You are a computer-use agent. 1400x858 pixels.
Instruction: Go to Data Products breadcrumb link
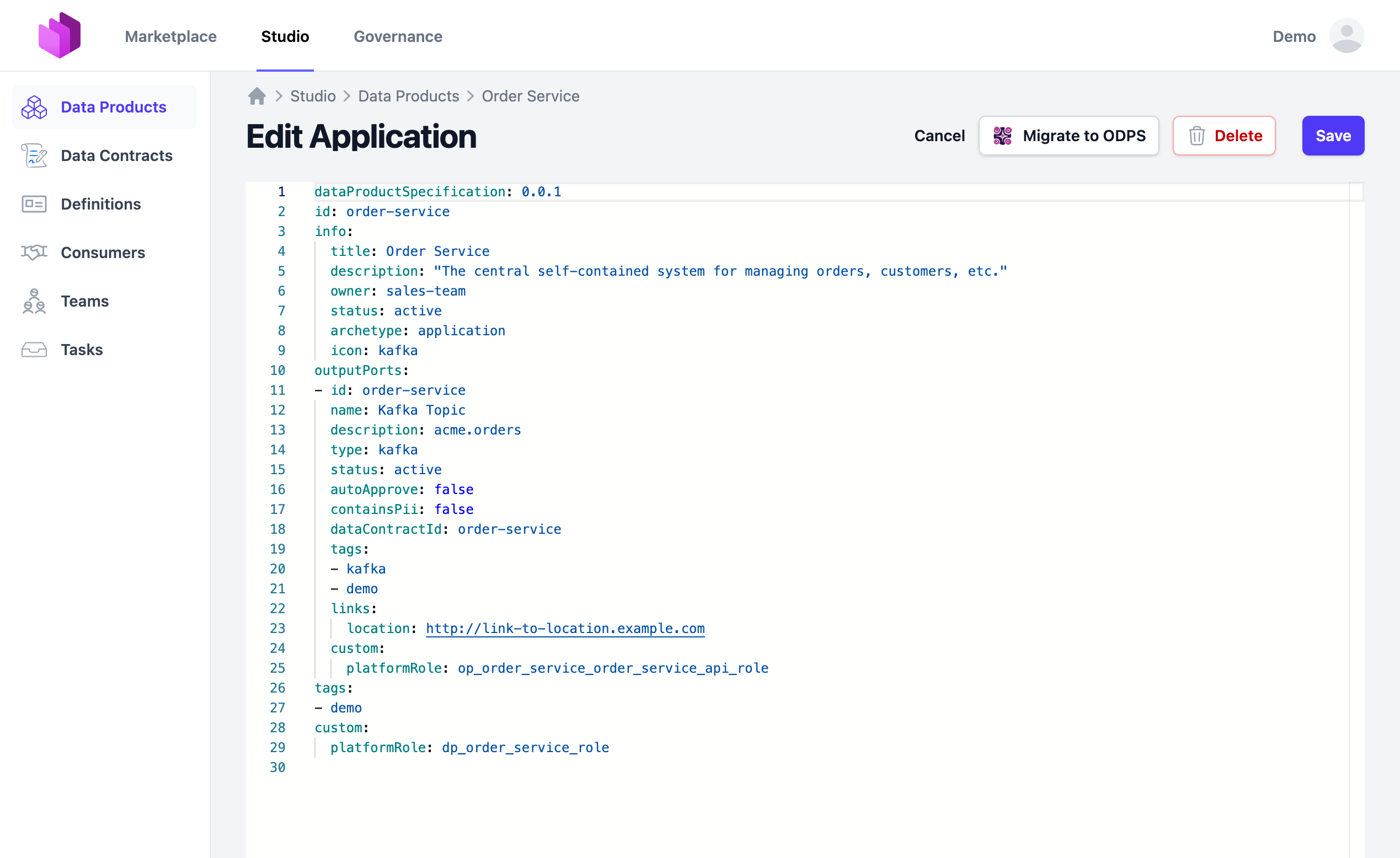click(408, 96)
